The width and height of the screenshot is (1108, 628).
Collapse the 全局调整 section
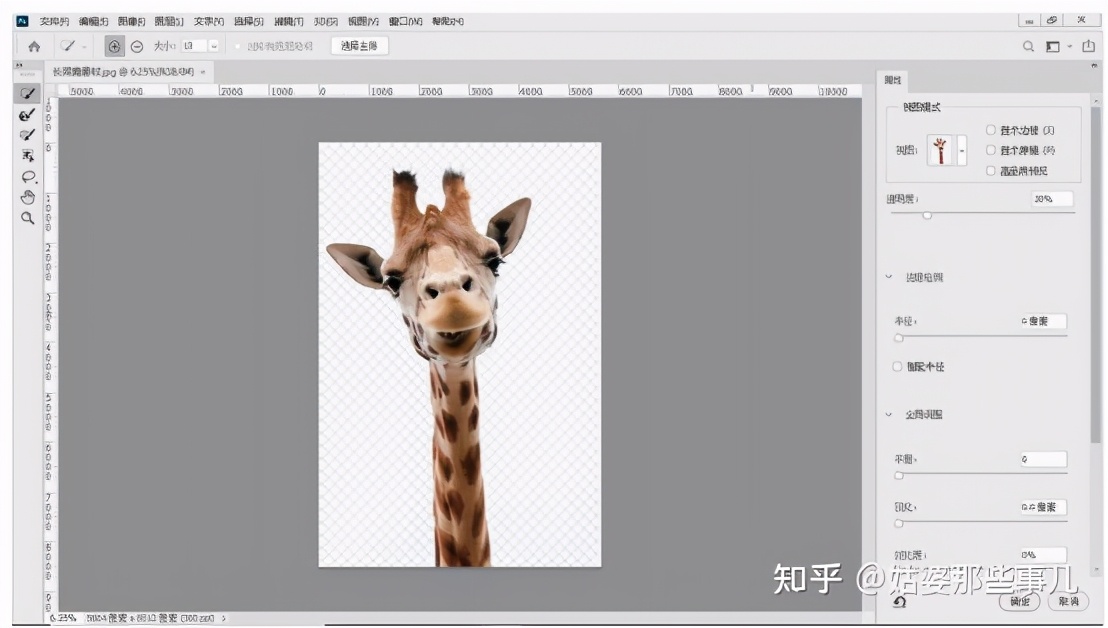click(x=888, y=414)
